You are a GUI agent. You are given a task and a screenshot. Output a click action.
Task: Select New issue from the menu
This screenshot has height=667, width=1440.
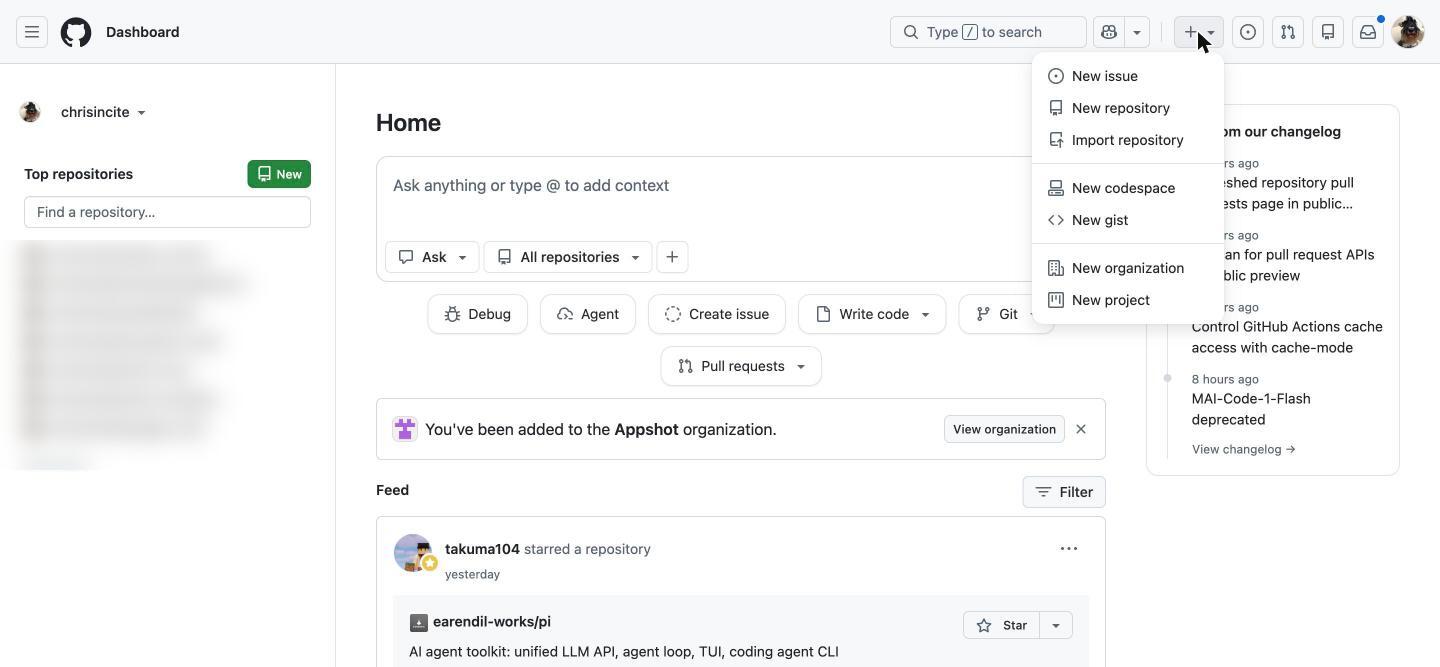pos(1128,76)
